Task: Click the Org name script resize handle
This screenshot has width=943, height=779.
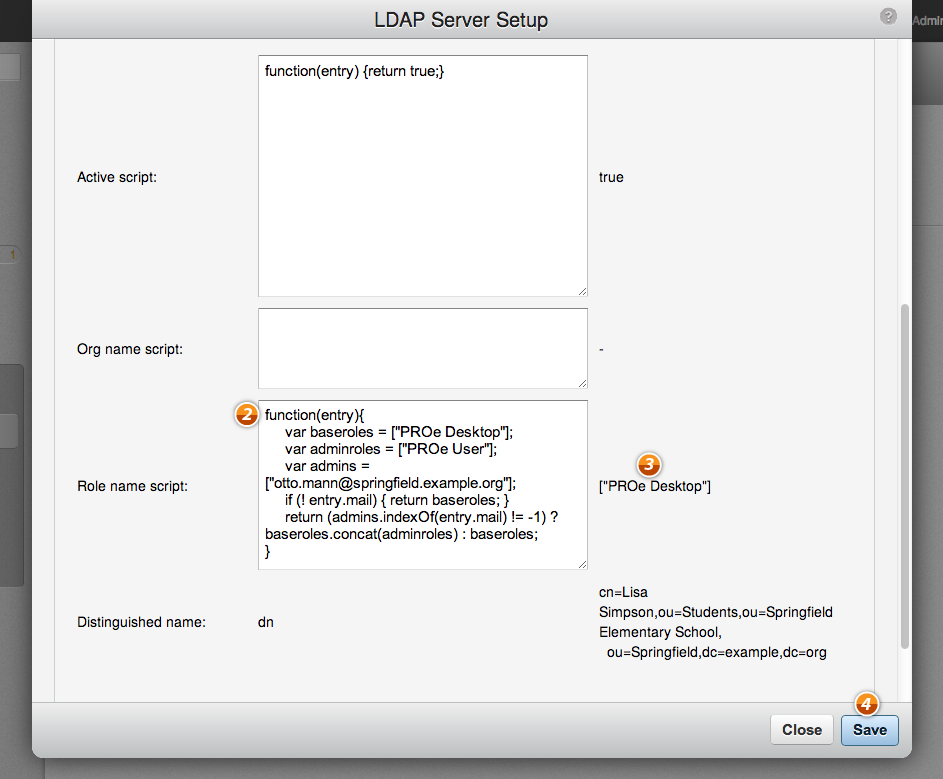Action: coord(582,382)
